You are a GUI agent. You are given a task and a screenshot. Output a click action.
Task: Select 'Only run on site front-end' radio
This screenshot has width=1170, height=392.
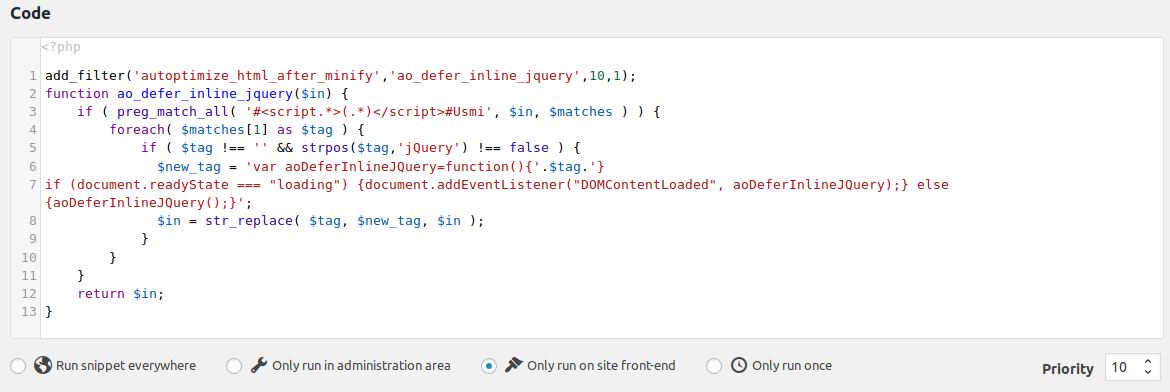[489, 366]
